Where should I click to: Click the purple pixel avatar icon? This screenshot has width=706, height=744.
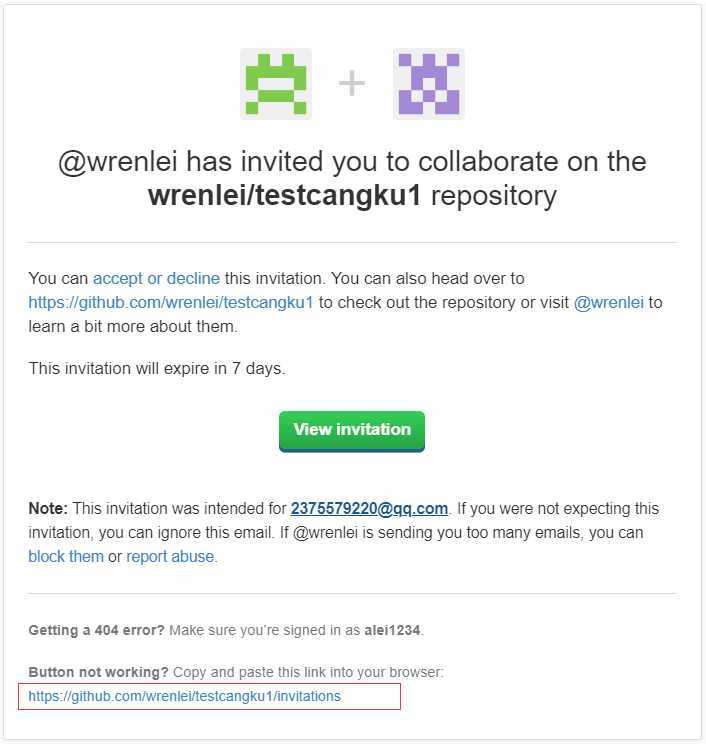click(428, 84)
